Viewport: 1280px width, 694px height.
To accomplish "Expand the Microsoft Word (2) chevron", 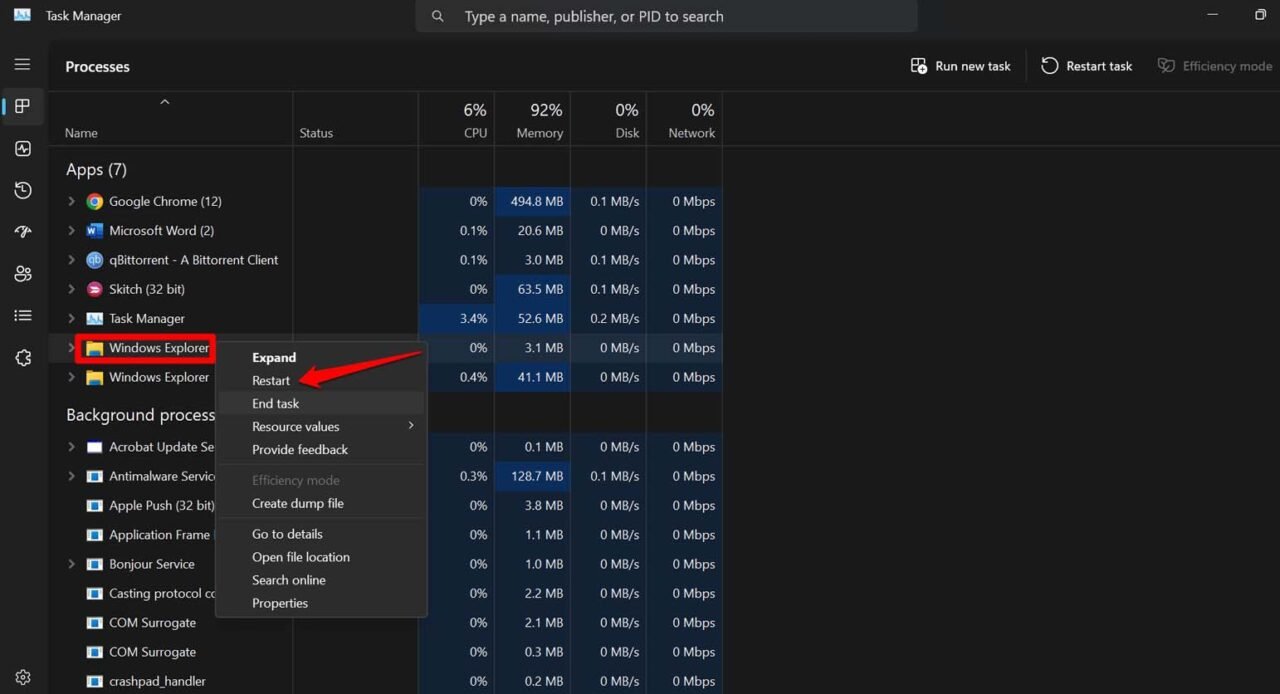I will click(71, 230).
